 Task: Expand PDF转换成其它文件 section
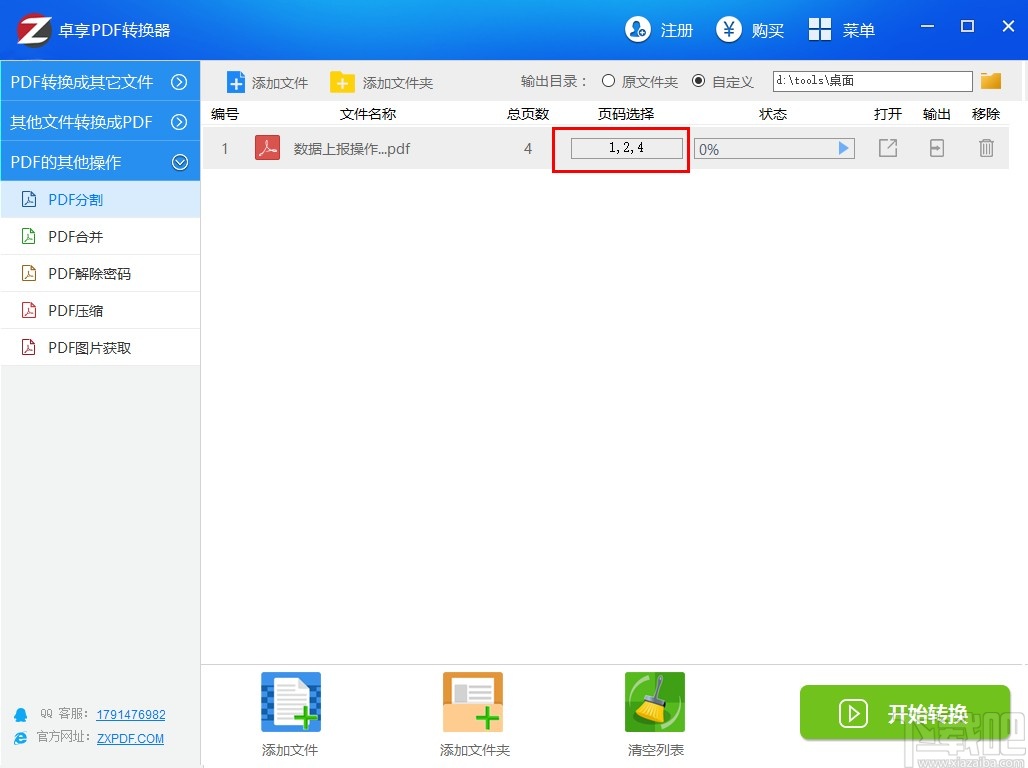tap(100, 82)
